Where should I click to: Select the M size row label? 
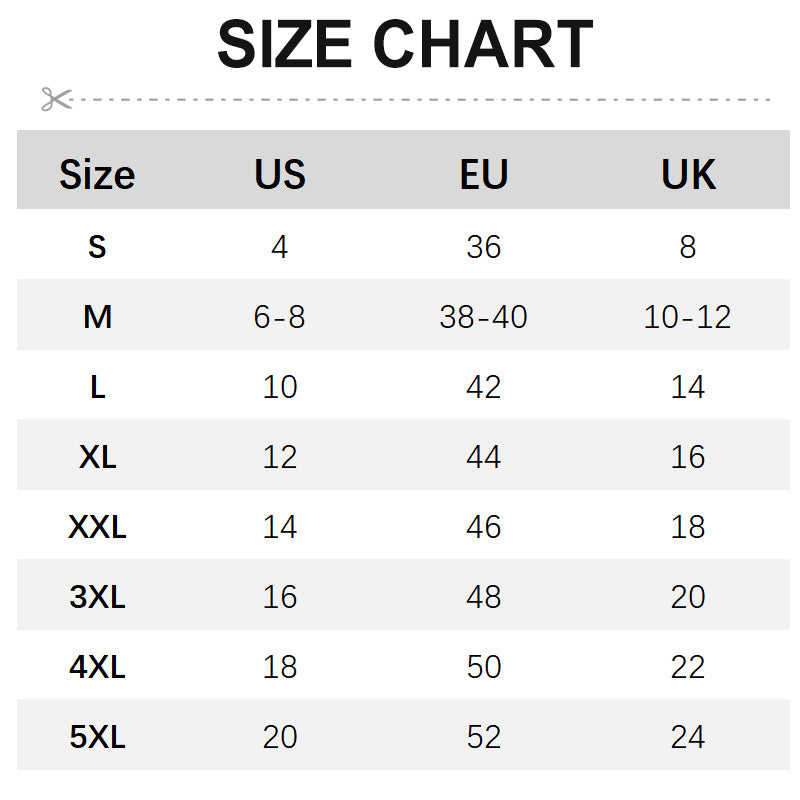pyautogui.click(x=97, y=318)
